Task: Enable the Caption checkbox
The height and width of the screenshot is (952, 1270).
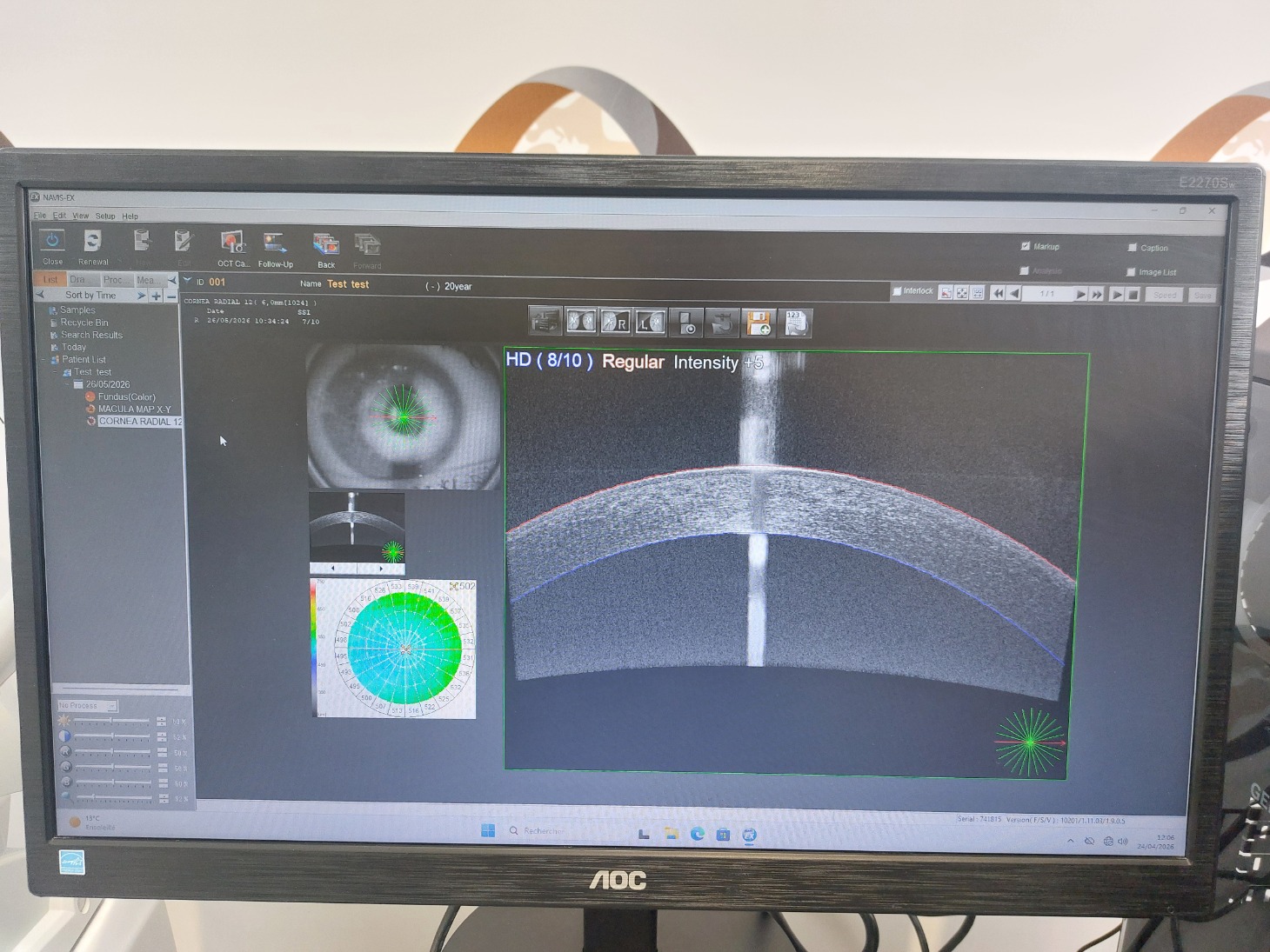Action: [x=1132, y=248]
